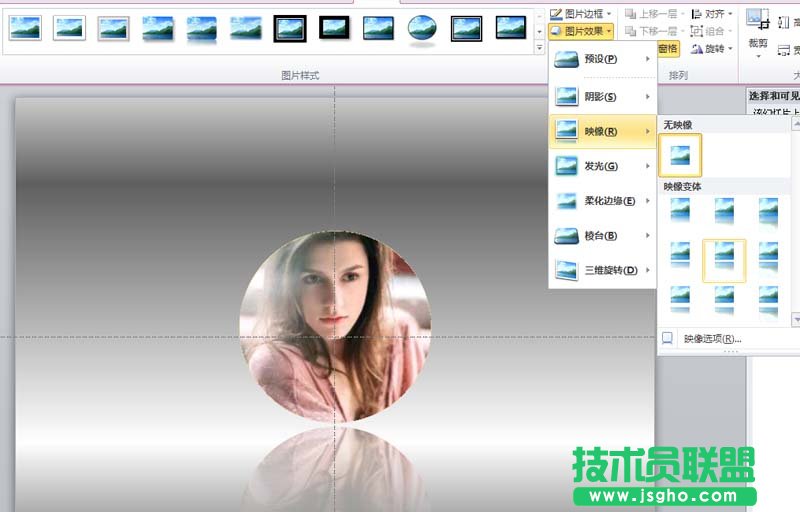Select tight reflection, 4 pt offset variant

[x=680, y=257]
